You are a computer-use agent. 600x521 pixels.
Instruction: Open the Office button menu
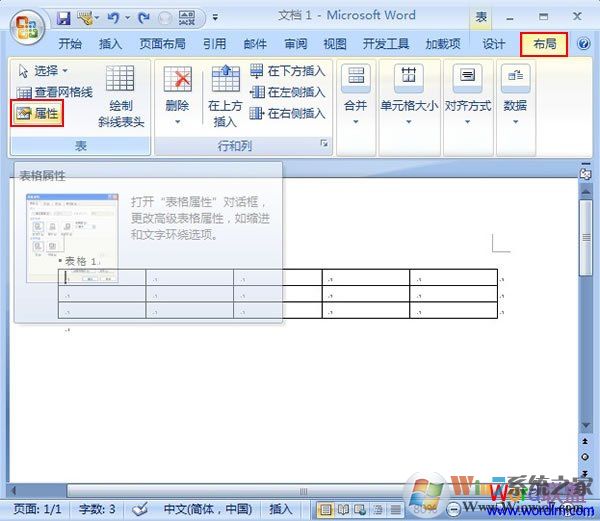click(x=27, y=28)
